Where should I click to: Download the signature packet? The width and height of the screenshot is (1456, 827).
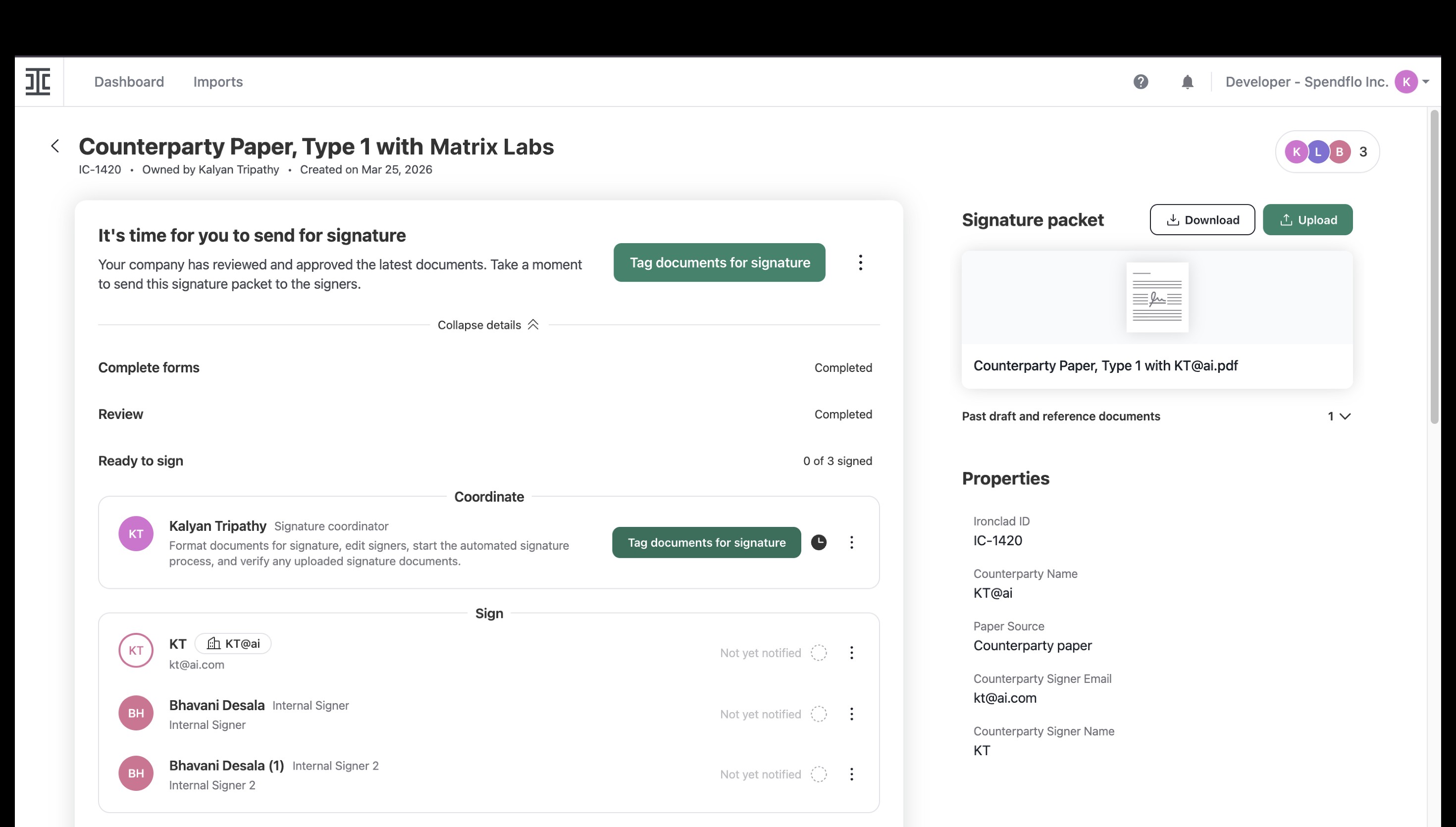coord(1202,220)
